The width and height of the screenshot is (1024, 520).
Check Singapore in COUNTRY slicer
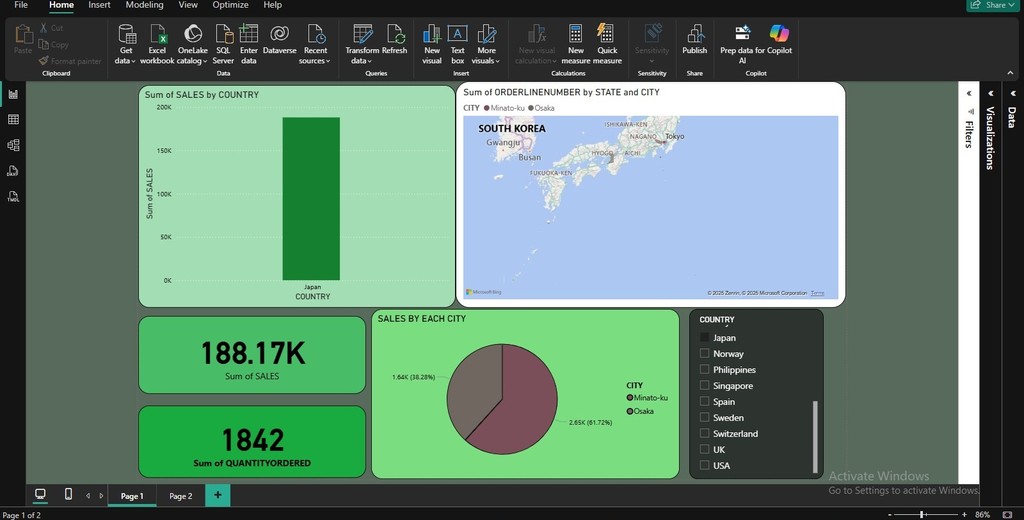click(x=705, y=385)
